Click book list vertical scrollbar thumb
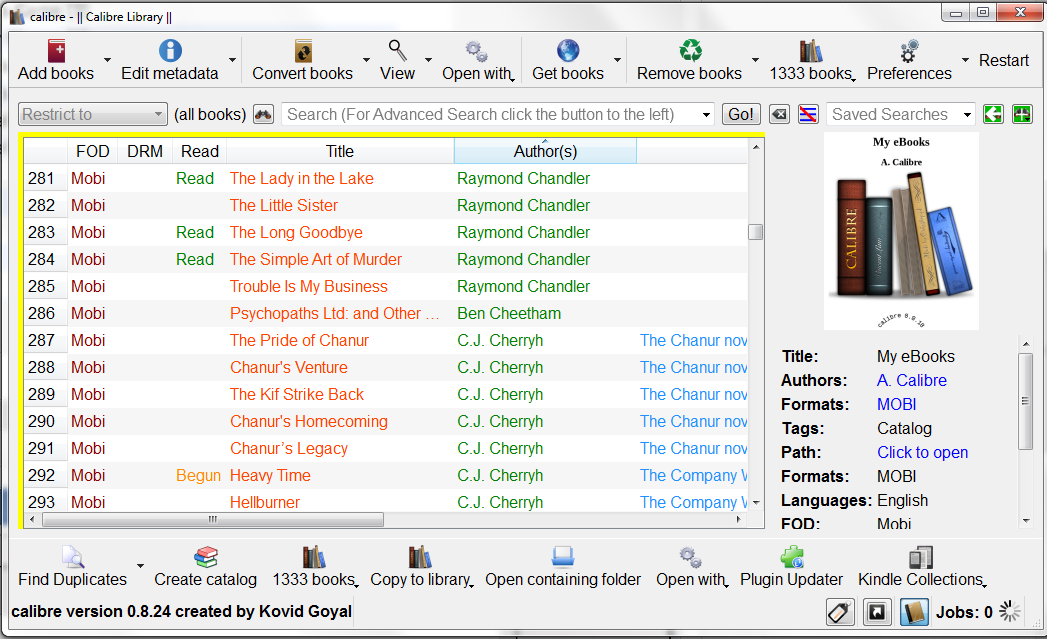Viewport: 1047px width, 639px height. click(x=755, y=232)
